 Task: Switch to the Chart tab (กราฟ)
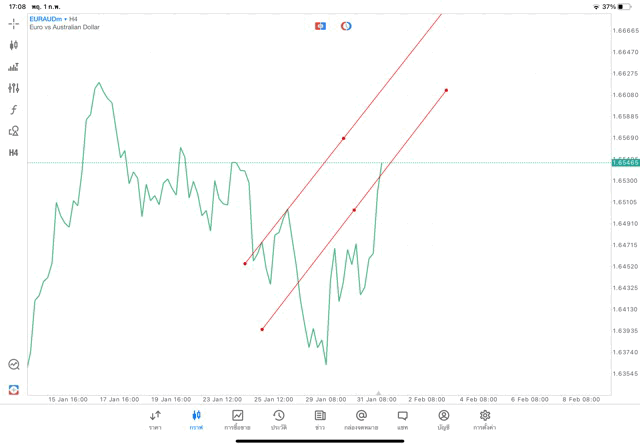(197, 420)
